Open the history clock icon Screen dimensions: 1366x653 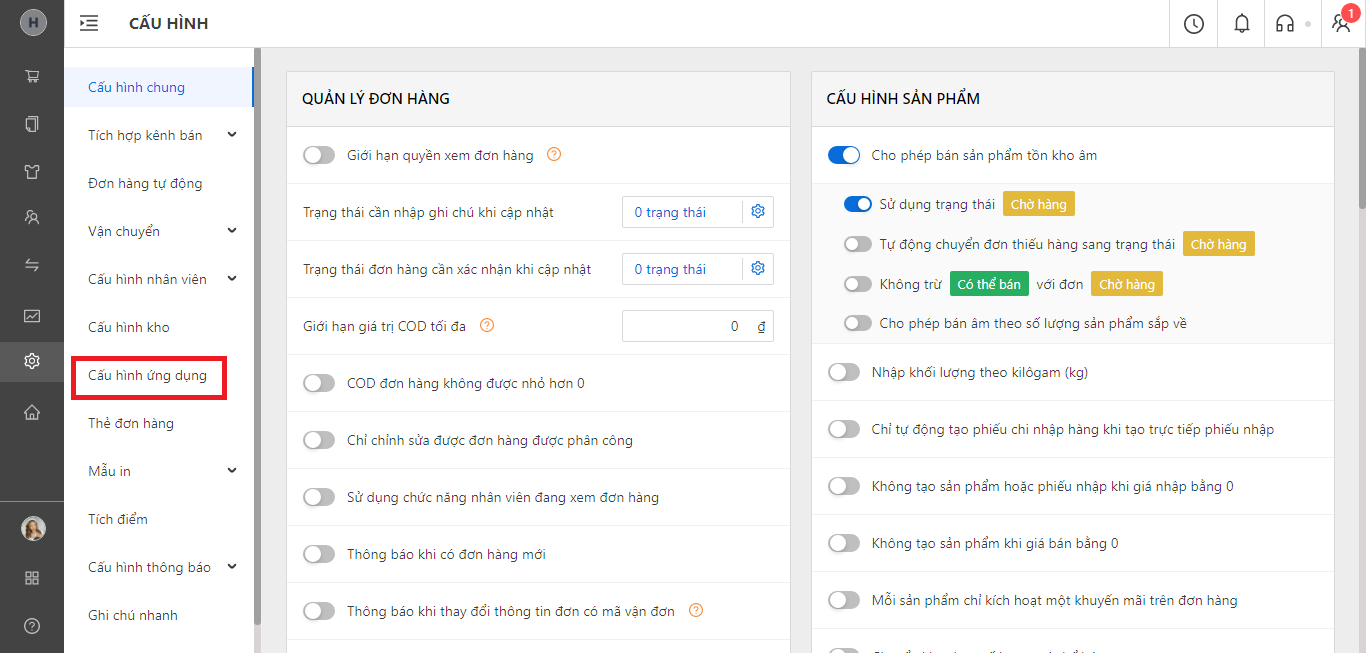(1193, 24)
